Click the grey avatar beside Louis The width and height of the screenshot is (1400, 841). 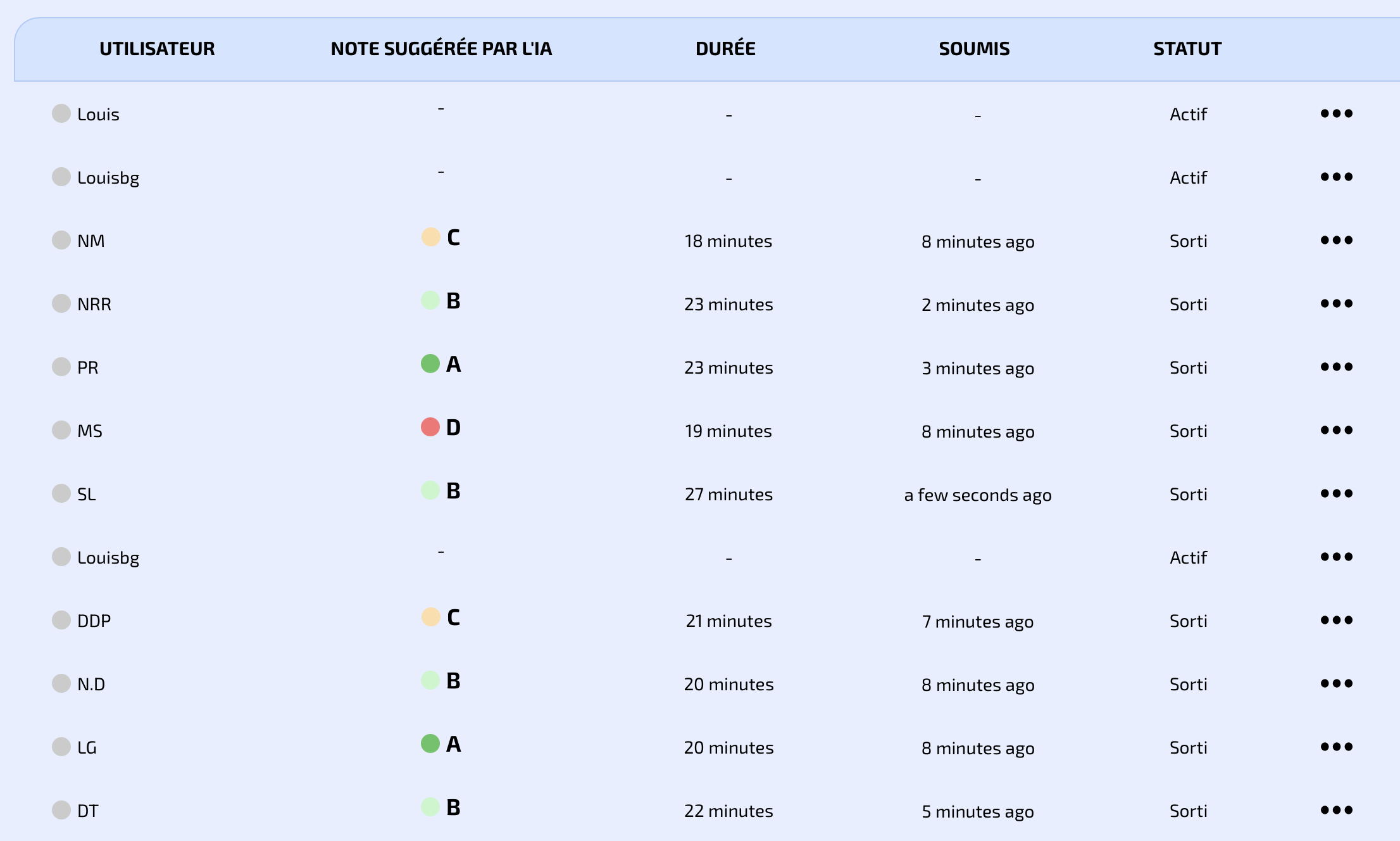point(61,113)
